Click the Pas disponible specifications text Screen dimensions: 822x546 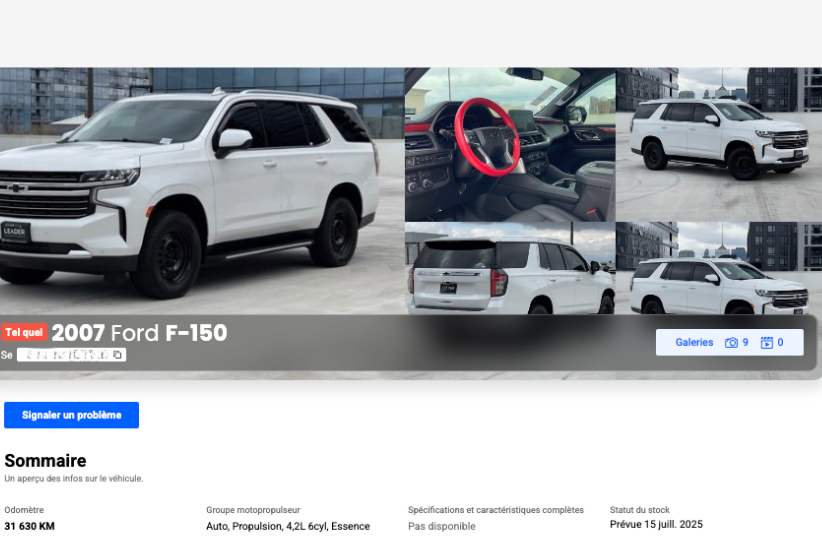(x=441, y=526)
